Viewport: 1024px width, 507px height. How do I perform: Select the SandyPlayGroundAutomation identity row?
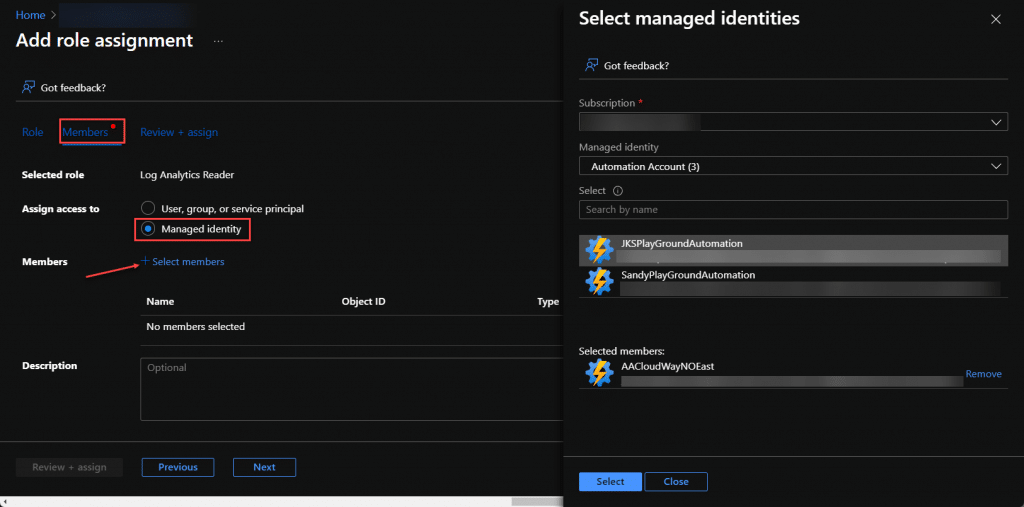(793, 282)
